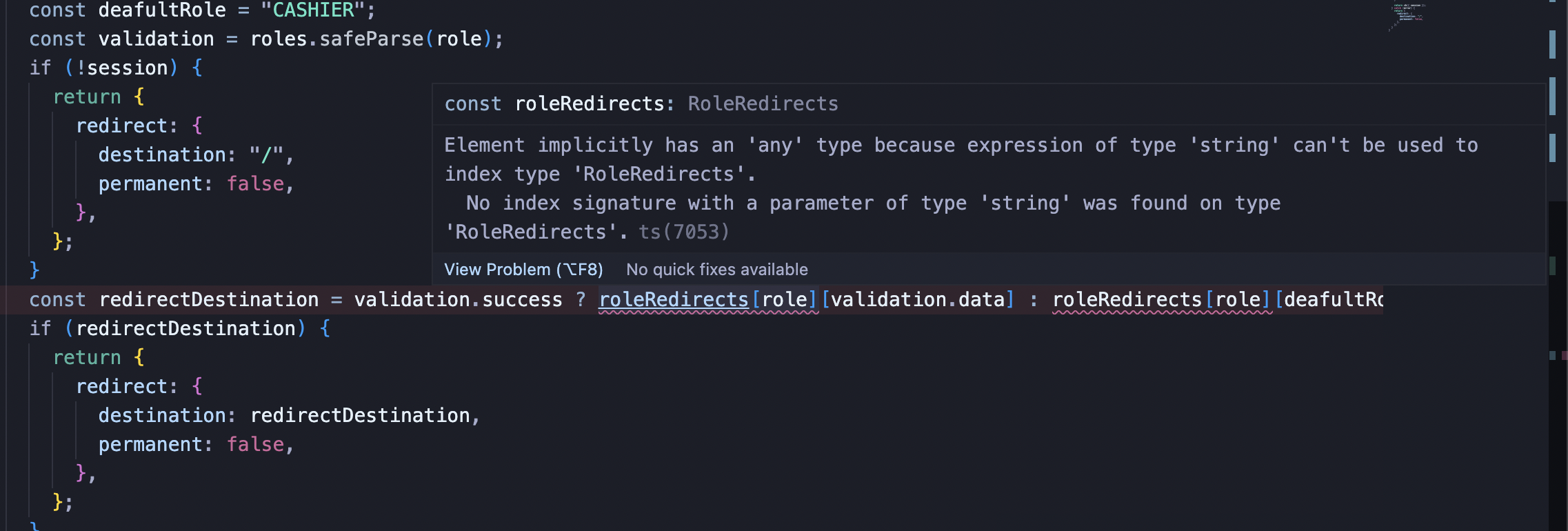Click the vertical scrollbar on the right edge
Screen dimensions: 1568x531
pos(1558,265)
